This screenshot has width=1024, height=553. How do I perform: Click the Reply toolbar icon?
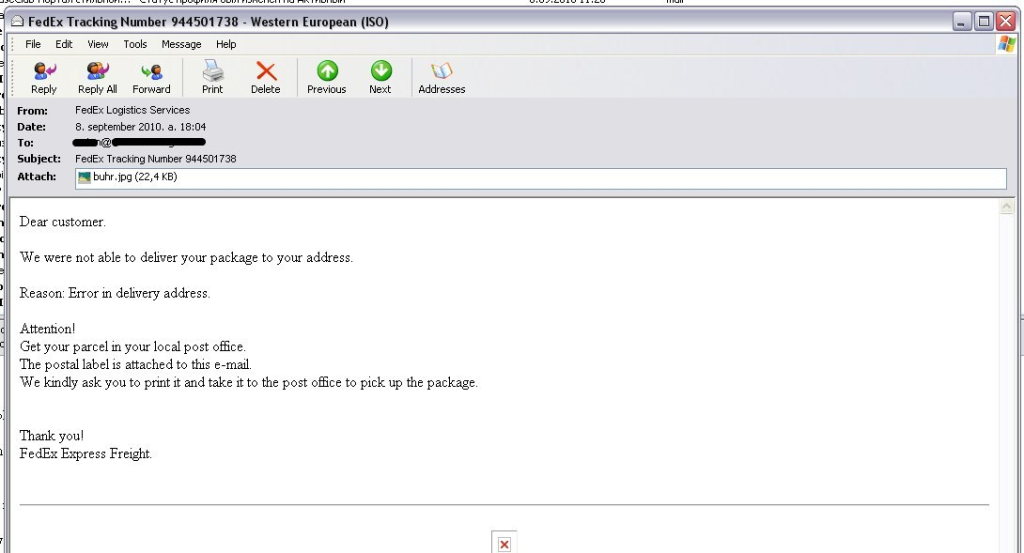point(44,78)
